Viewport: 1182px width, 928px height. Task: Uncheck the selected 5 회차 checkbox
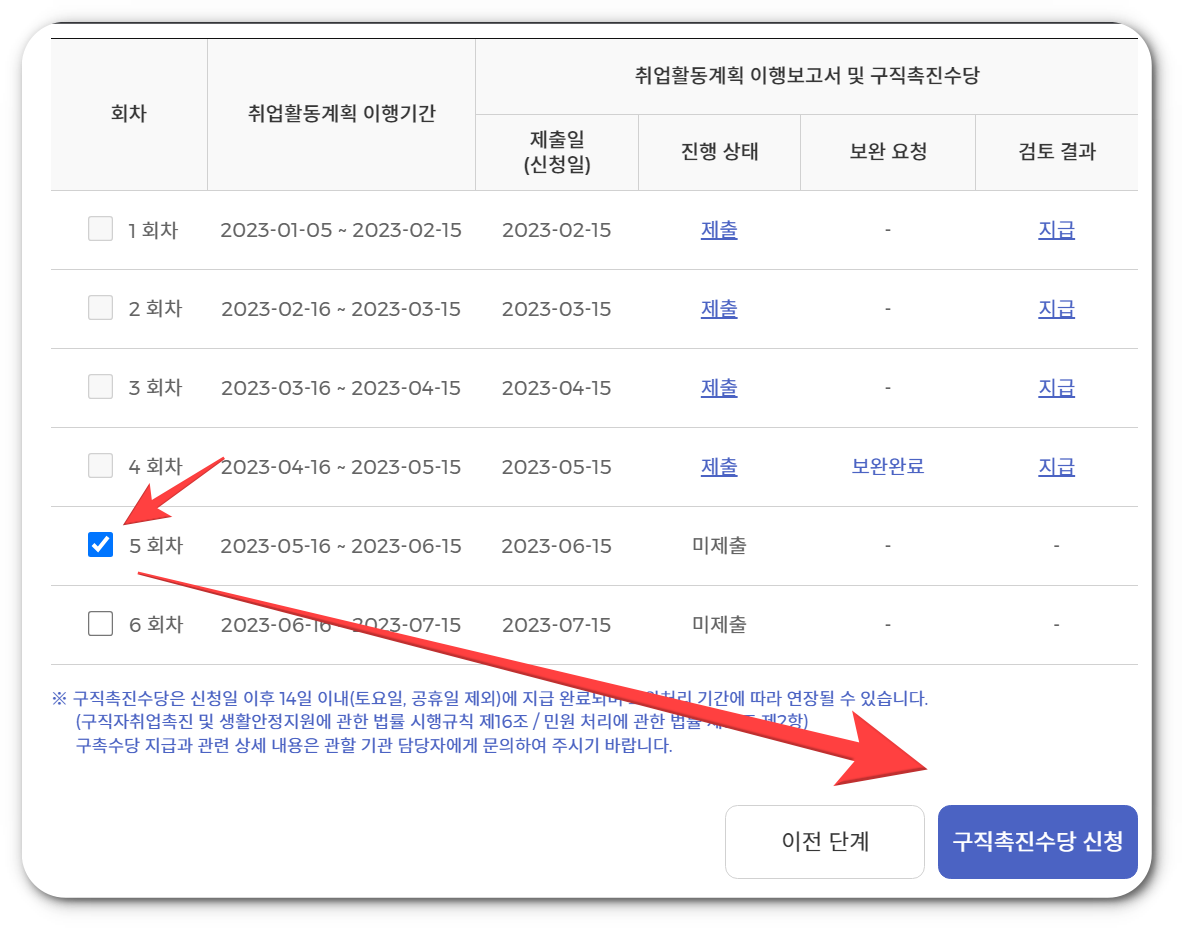coord(100,545)
